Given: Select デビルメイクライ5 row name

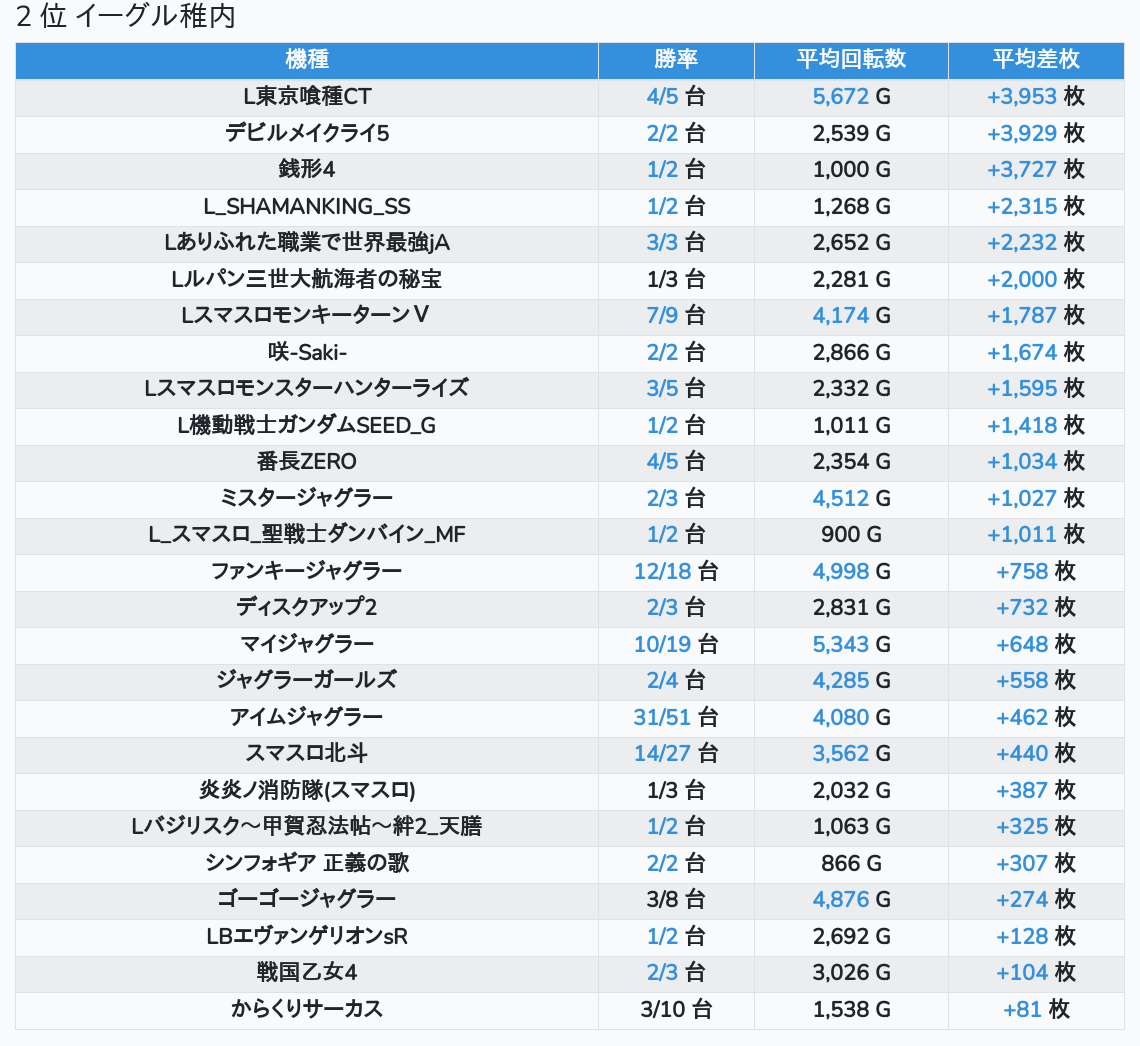Looking at the screenshot, I should pos(307,133).
